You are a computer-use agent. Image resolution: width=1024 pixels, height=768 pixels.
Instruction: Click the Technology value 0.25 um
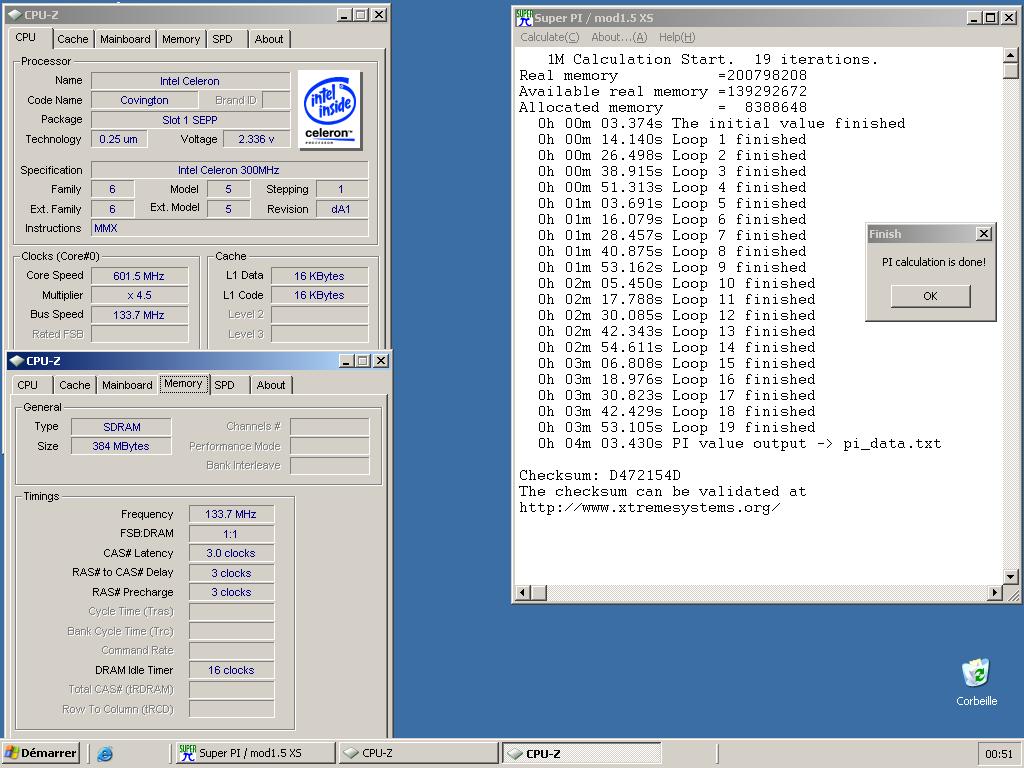pos(119,139)
